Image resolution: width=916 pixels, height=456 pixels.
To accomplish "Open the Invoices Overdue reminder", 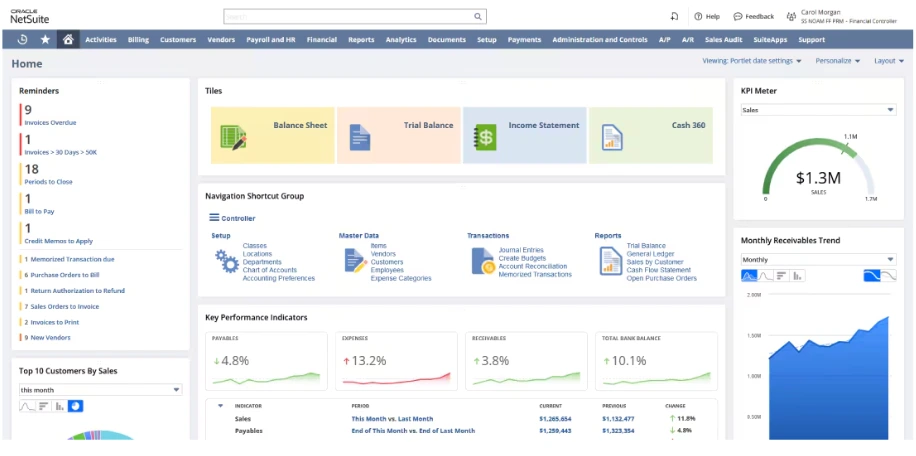I will (x=50, y=123).
